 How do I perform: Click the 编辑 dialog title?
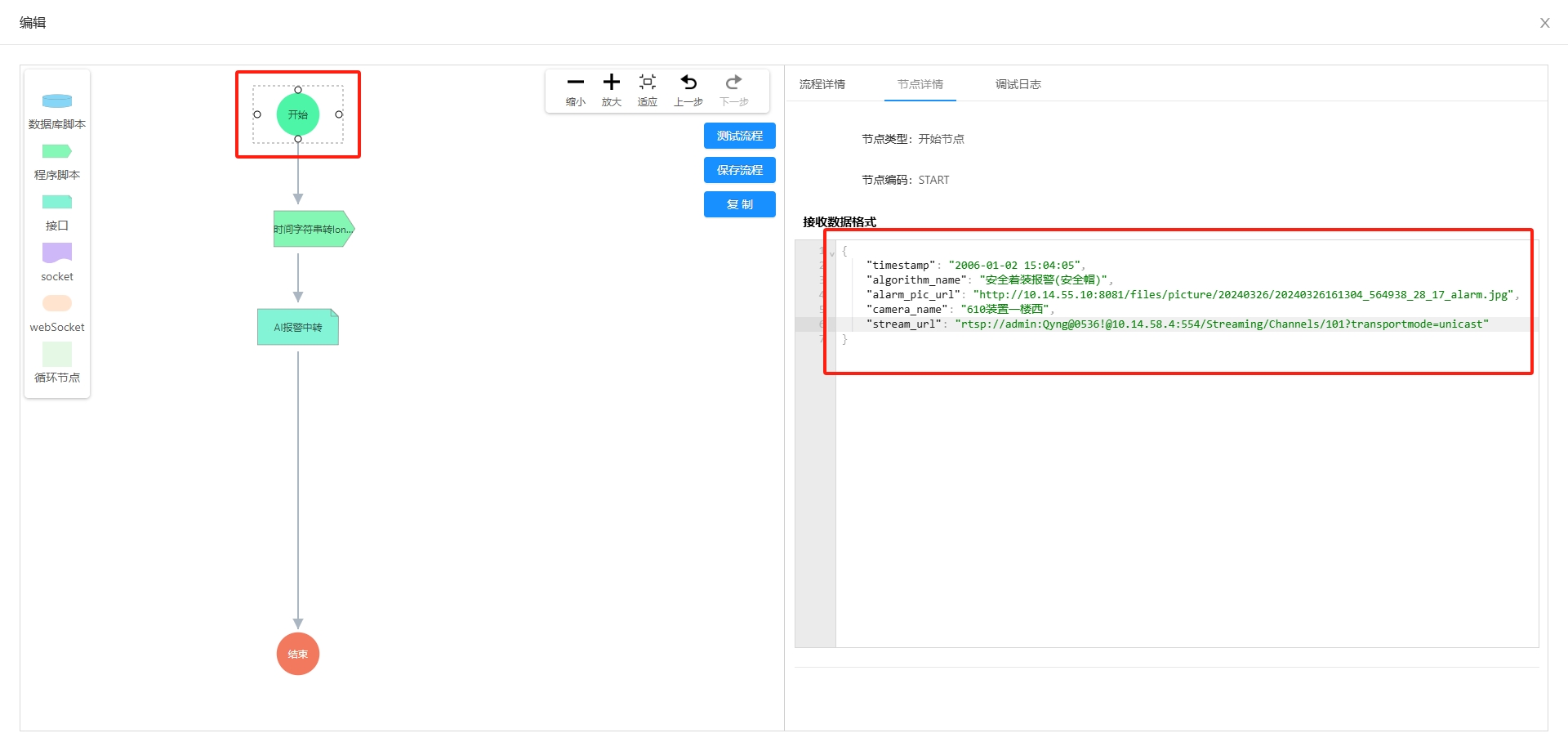click(x=33, y=23)
